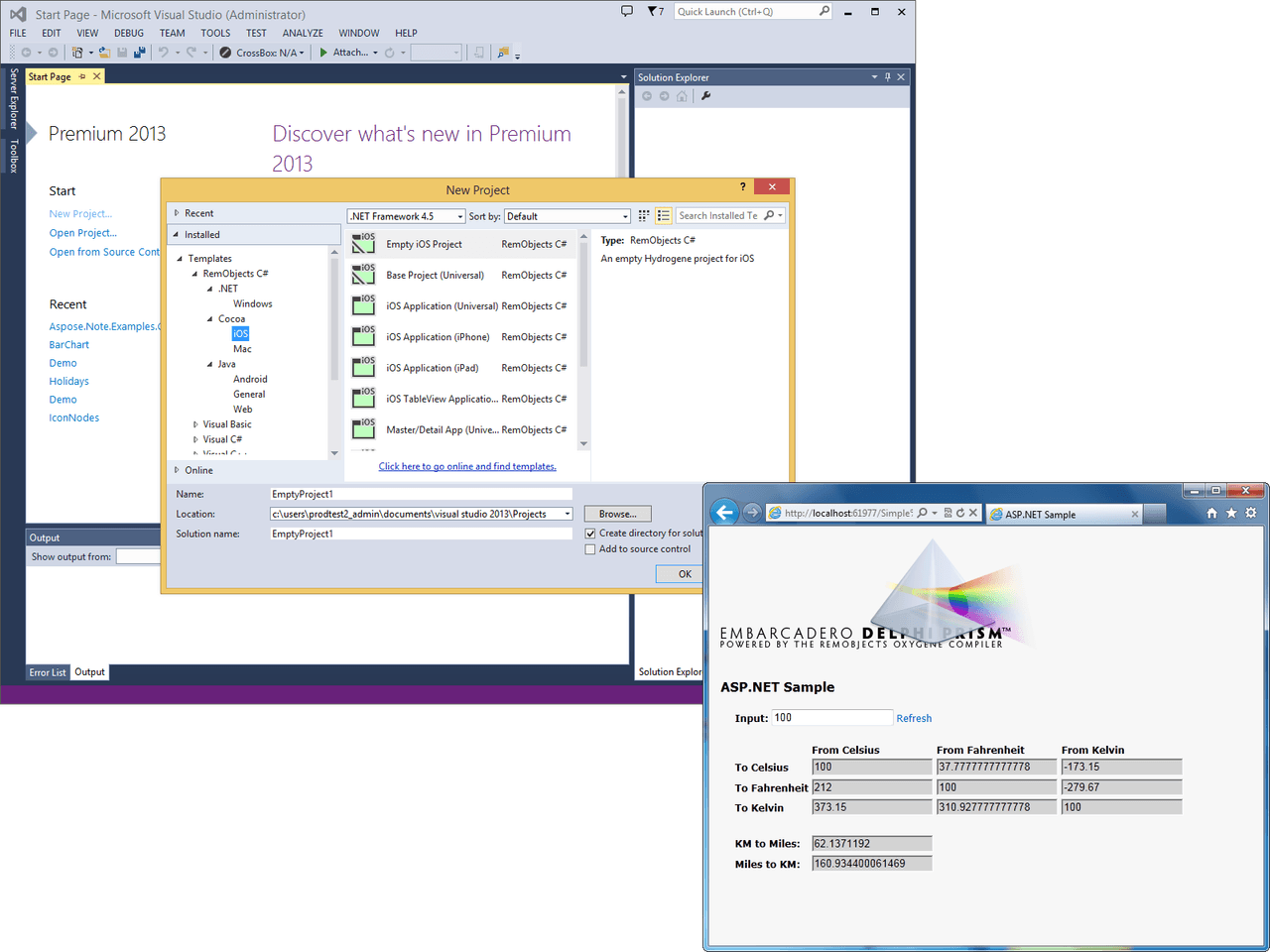The height and width of the screenshot is (952, 1270).
Task: Click the project Name input field
Action: point(421,494)
